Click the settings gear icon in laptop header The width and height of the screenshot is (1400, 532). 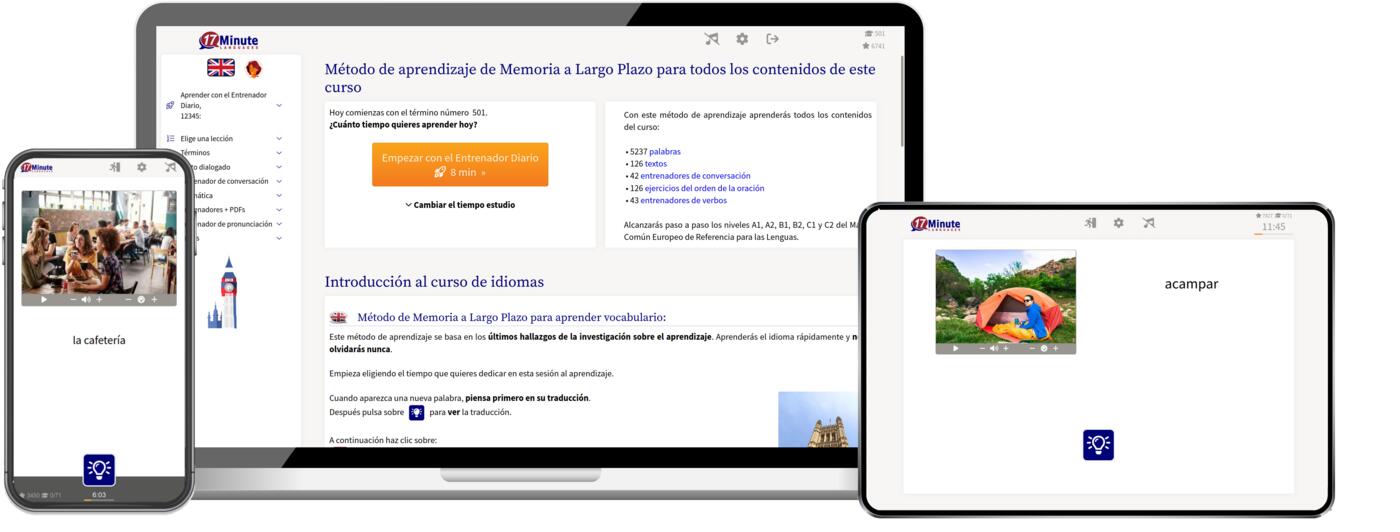(x=742, y=39)
